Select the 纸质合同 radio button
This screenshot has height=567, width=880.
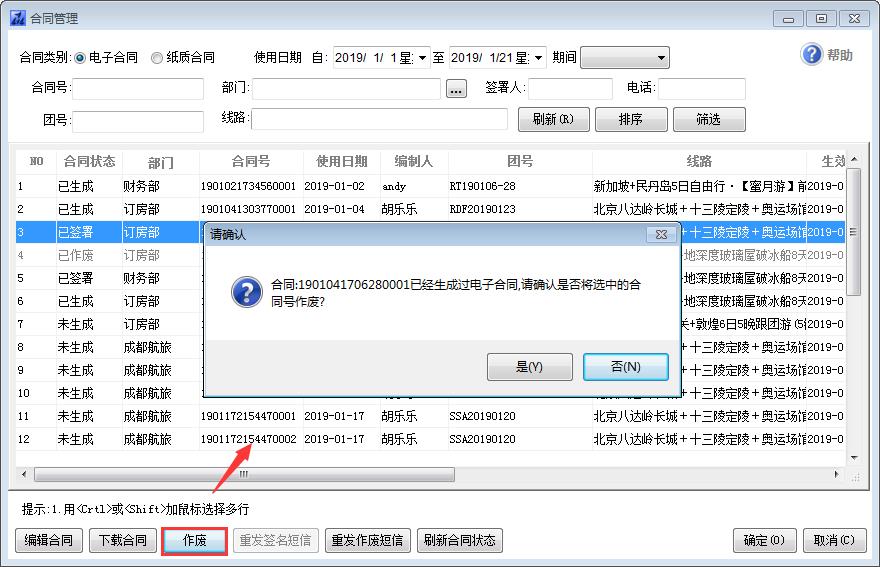click(157, 58)
